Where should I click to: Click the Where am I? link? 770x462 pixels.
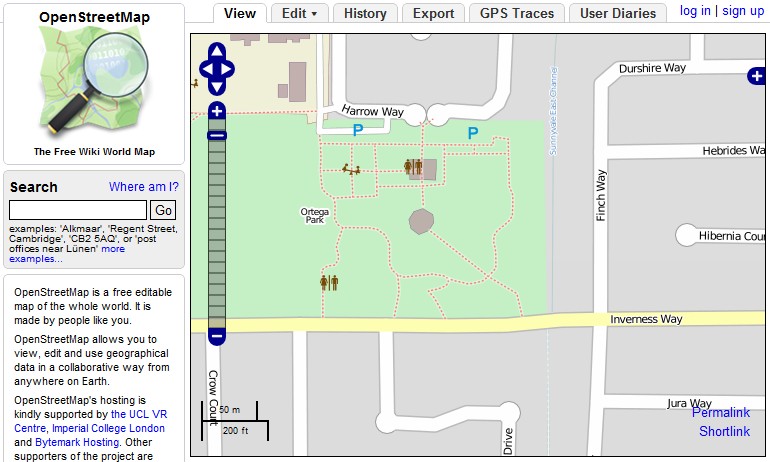144,187
